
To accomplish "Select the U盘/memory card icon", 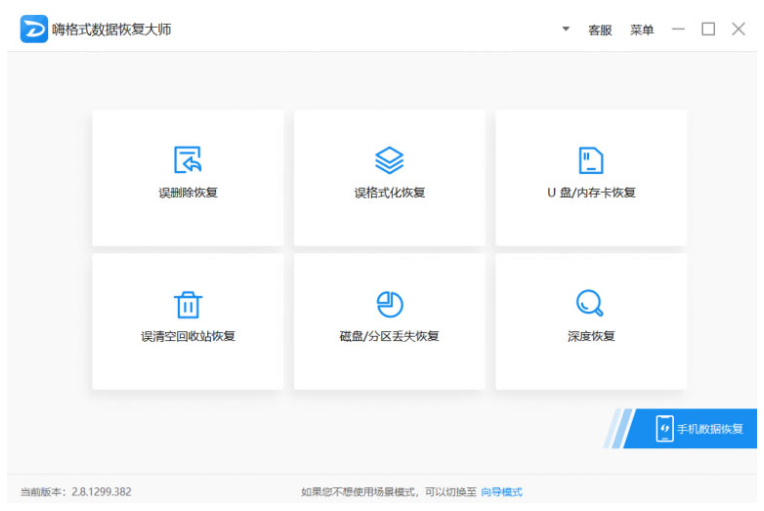I will tap(591, 160).
